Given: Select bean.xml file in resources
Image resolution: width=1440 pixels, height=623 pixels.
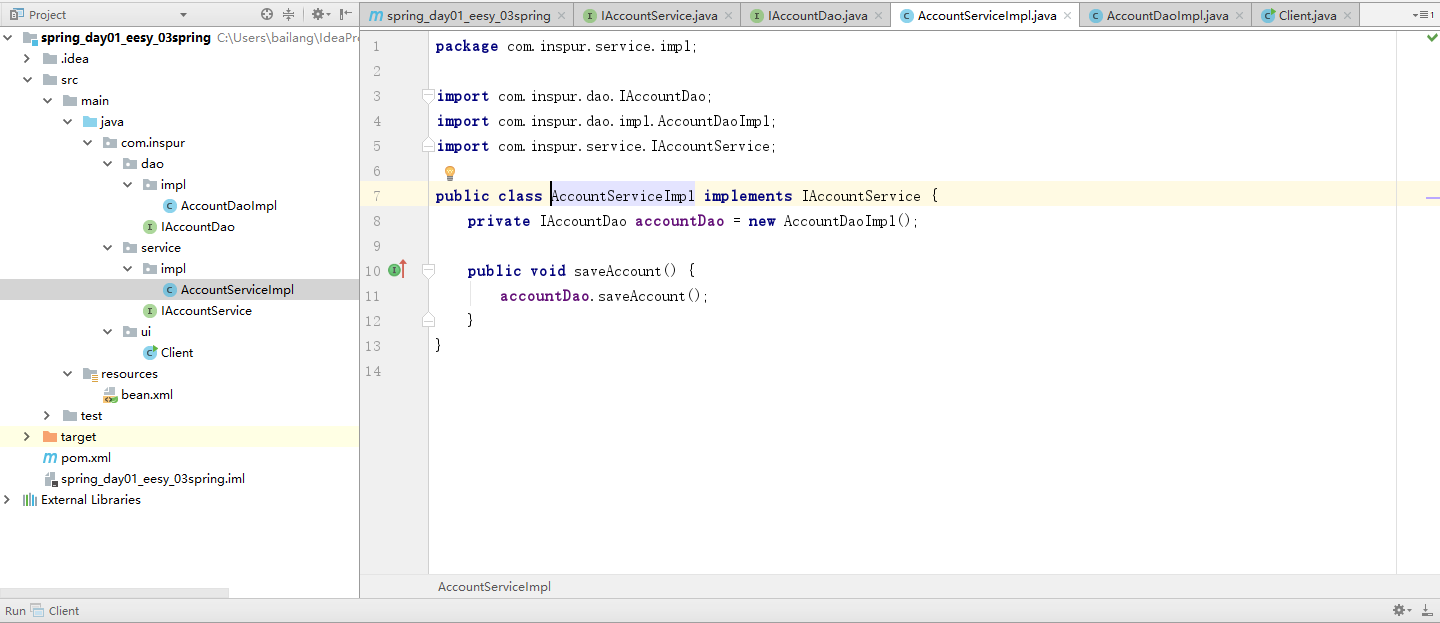Looking at the screenshot, I should 147,395.
